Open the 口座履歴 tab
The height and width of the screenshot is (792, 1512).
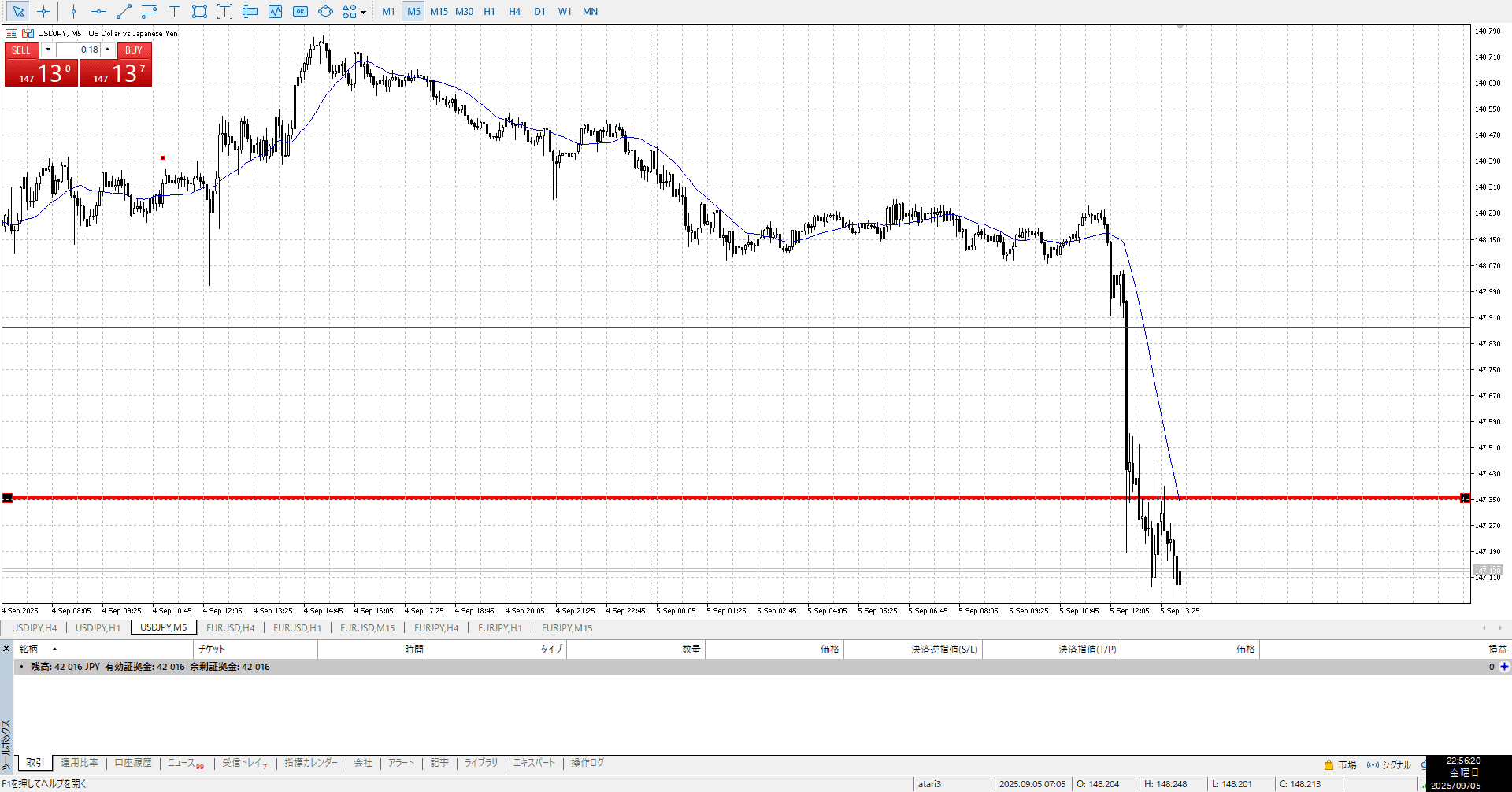click(132, 763)
